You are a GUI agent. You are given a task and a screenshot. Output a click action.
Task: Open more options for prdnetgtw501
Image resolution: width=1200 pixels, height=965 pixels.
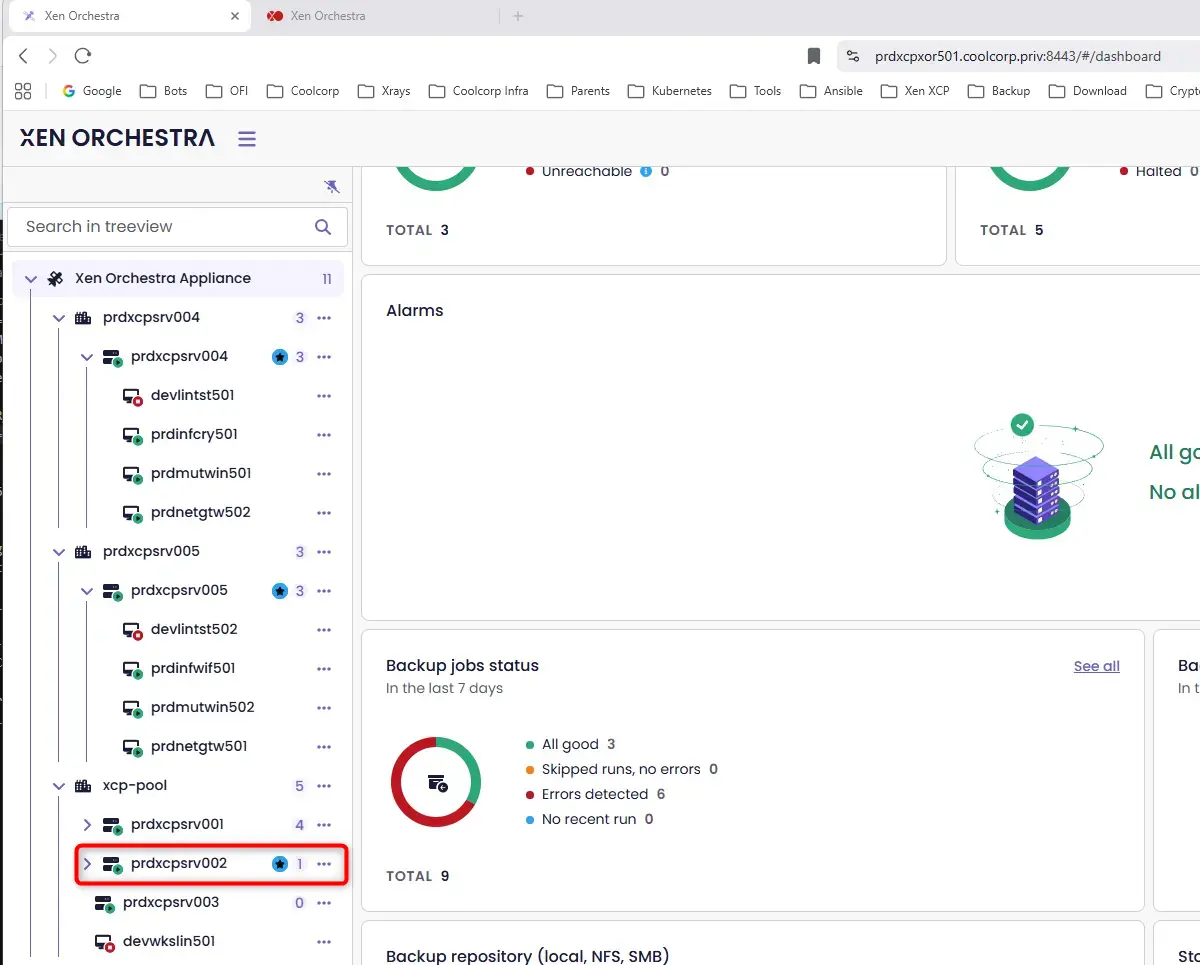324,747
